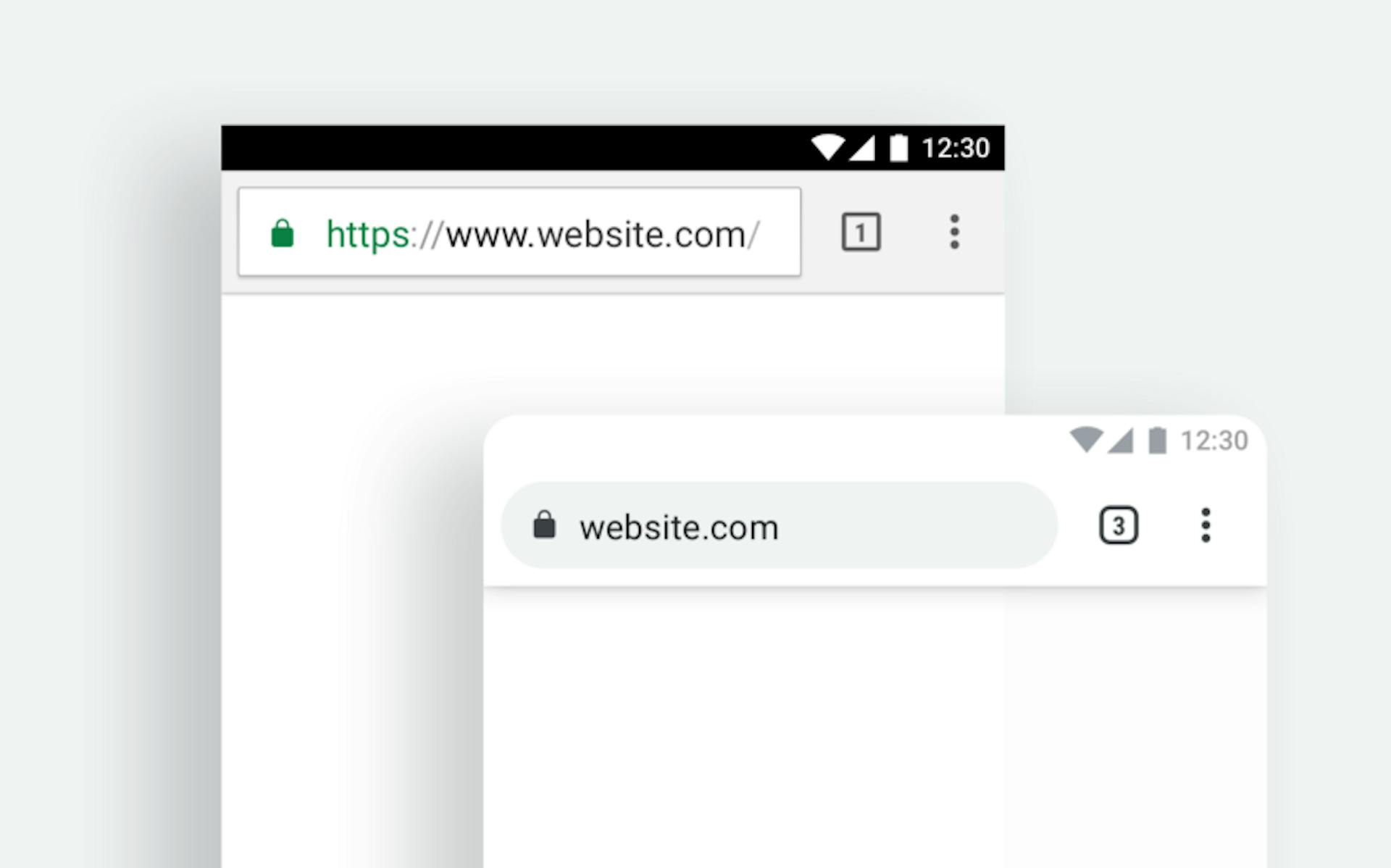Open the tab switcher showing 3

pyautogui.click(x=1119, y=525)
